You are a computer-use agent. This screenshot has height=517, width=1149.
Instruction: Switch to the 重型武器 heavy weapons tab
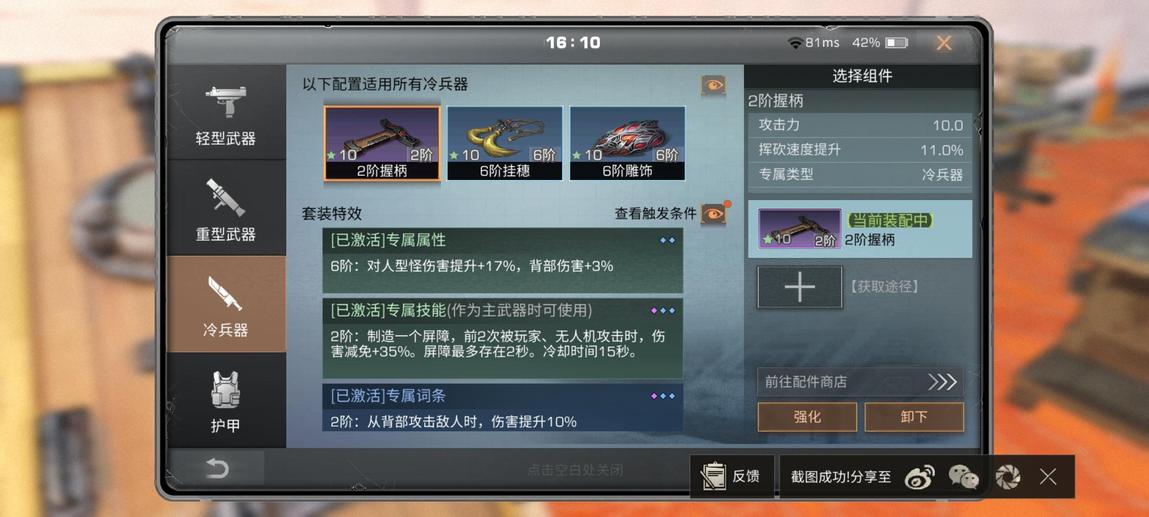coord(226,208)
